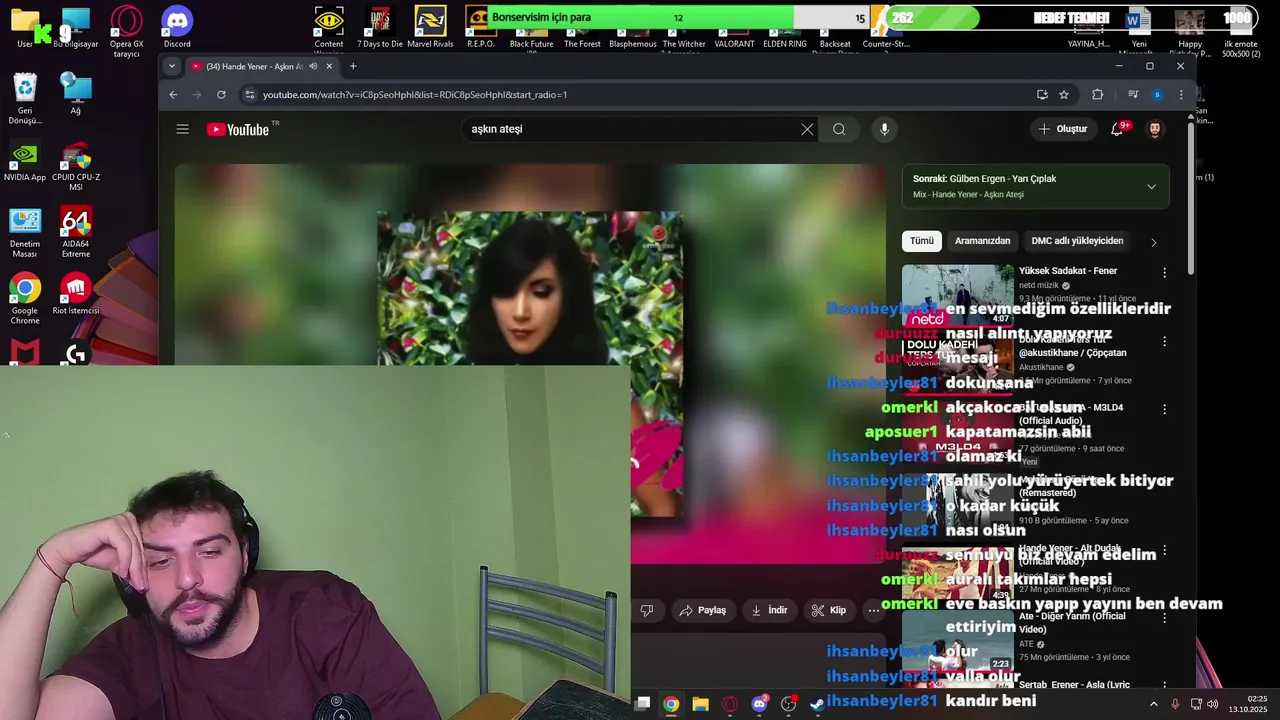Open CPUID CPU-Z MSI desktop icon
This screenshot has width=1280, height=720.
[x=76, y=167]
